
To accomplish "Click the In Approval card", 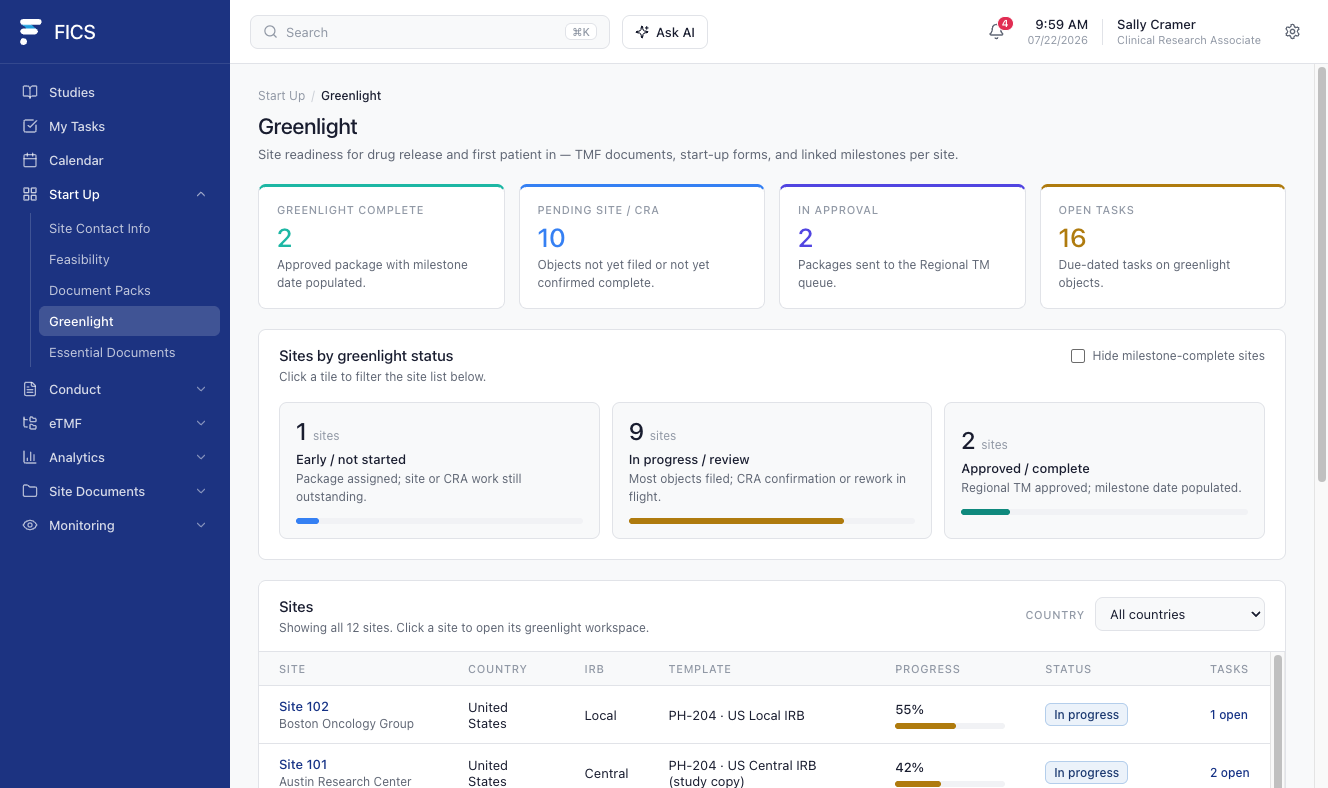I will pyautogui.click(x=902, y=246).
